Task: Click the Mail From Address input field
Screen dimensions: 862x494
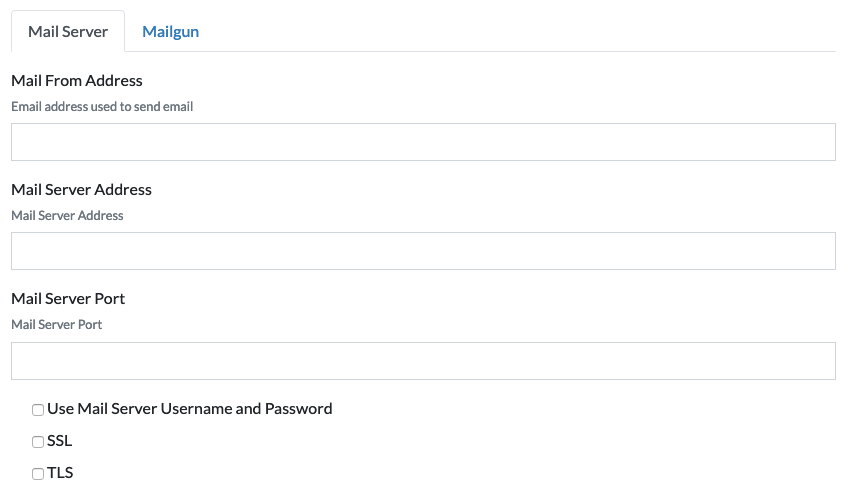Action: pos(423,142)
